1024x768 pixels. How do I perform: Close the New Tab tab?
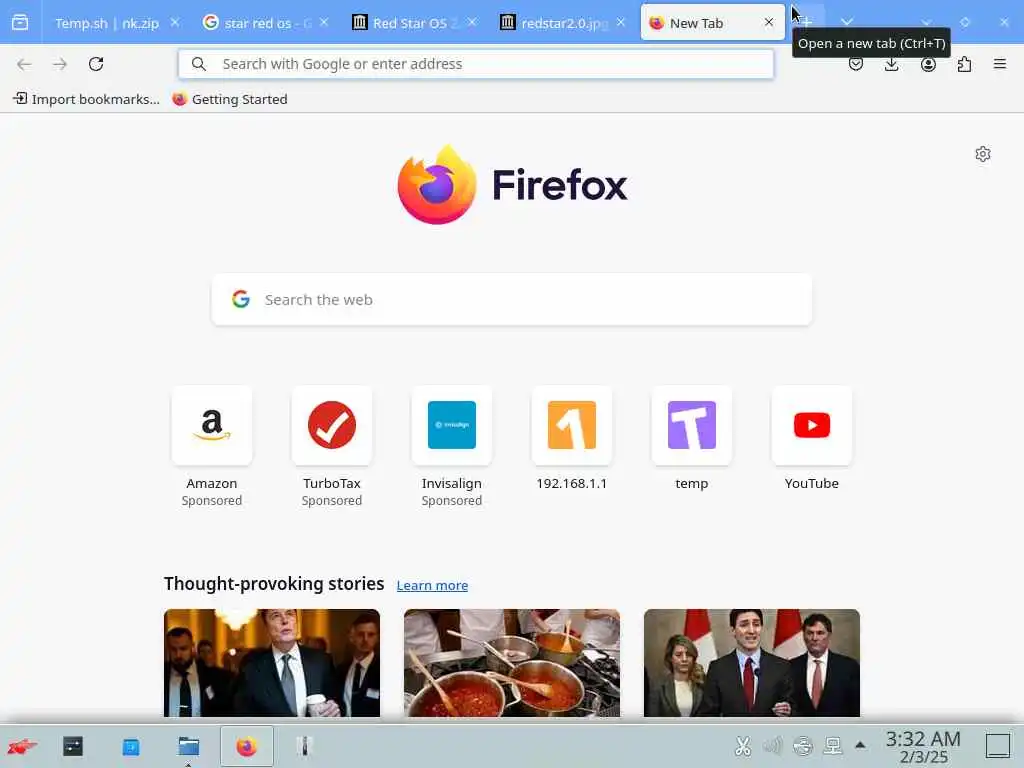(769, 22)
